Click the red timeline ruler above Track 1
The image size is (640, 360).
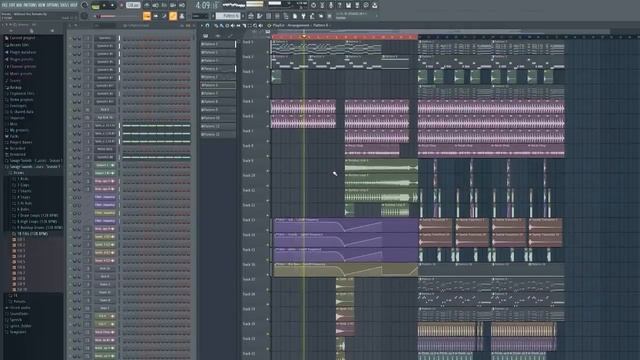[x=344, y=37]
